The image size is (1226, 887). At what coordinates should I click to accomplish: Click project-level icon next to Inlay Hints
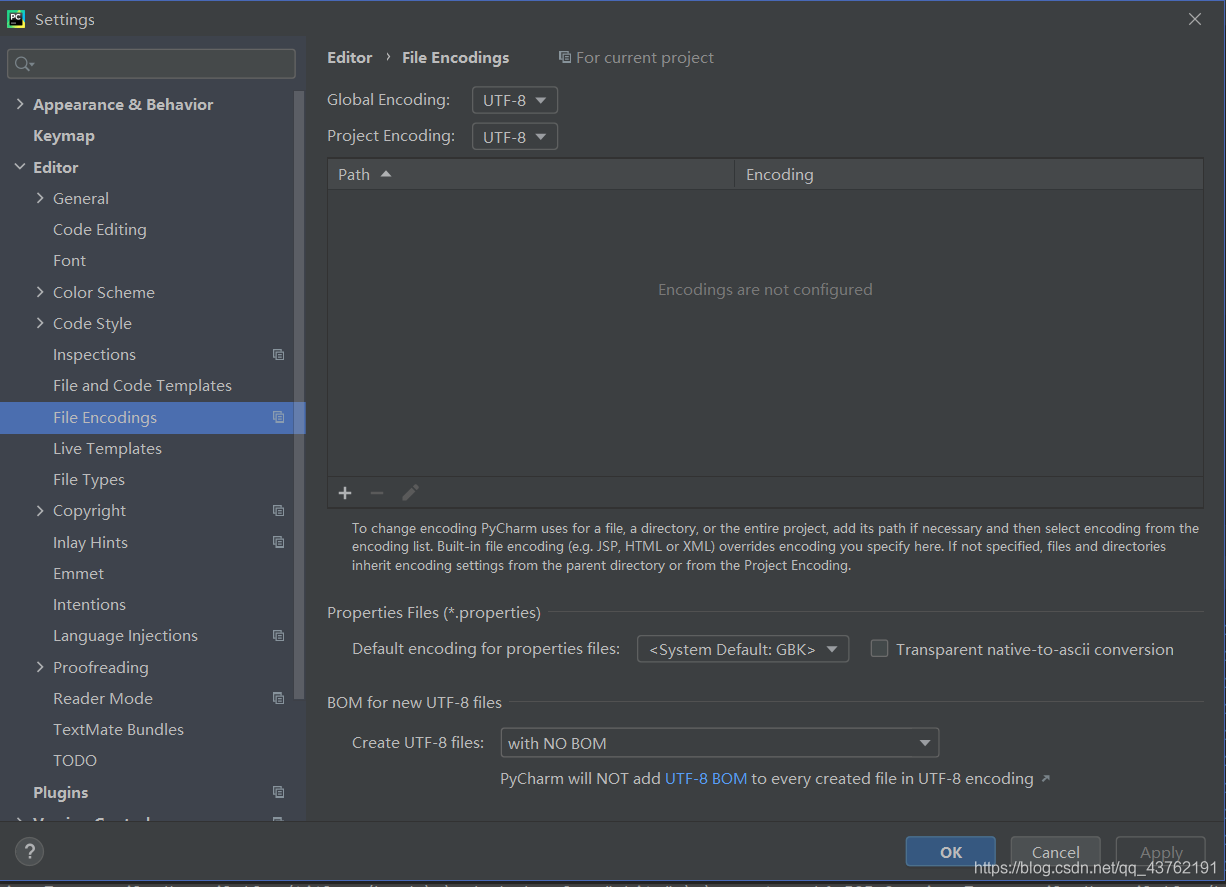279,542
